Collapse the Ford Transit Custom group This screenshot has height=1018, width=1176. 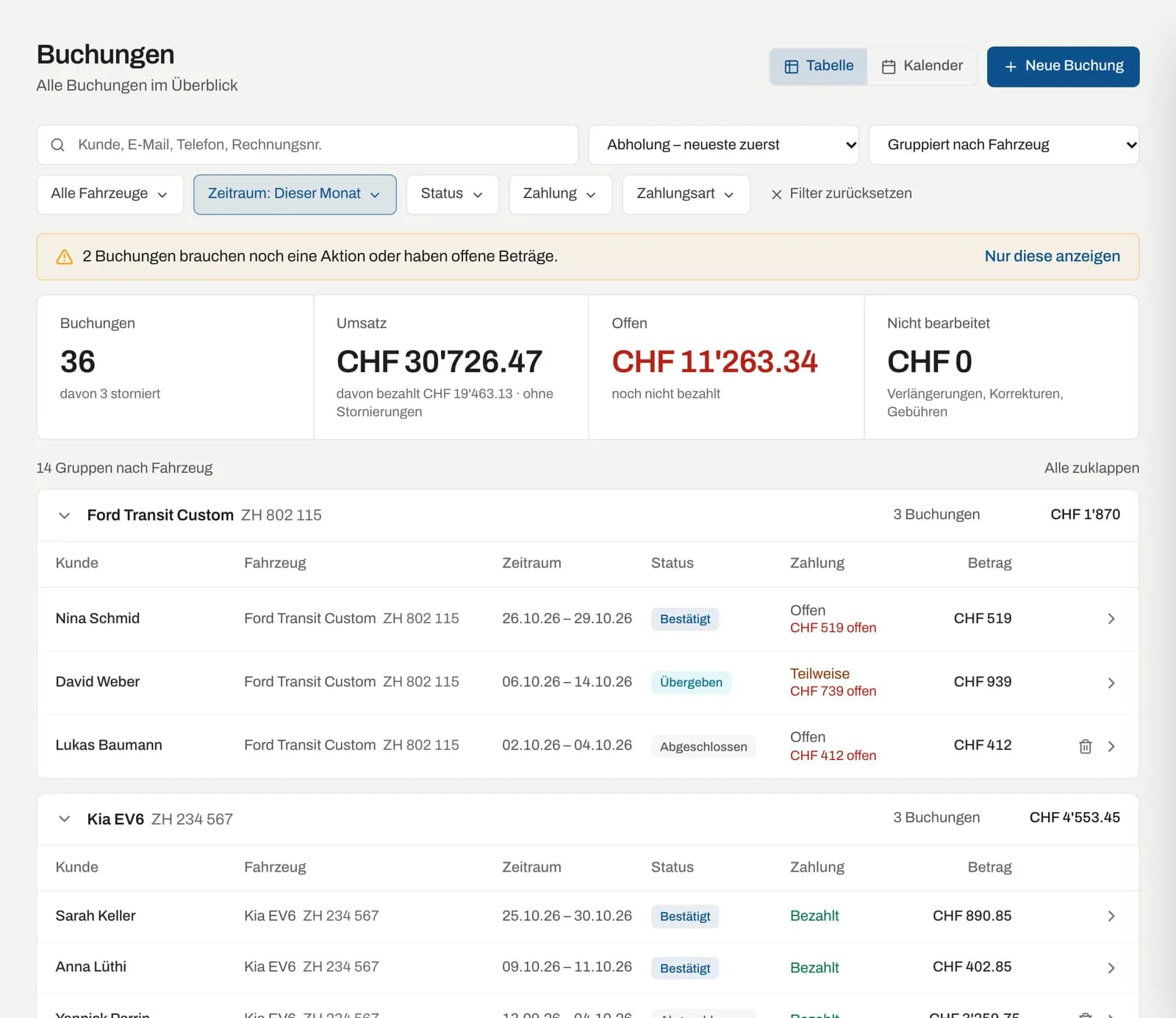click(65, 515)
